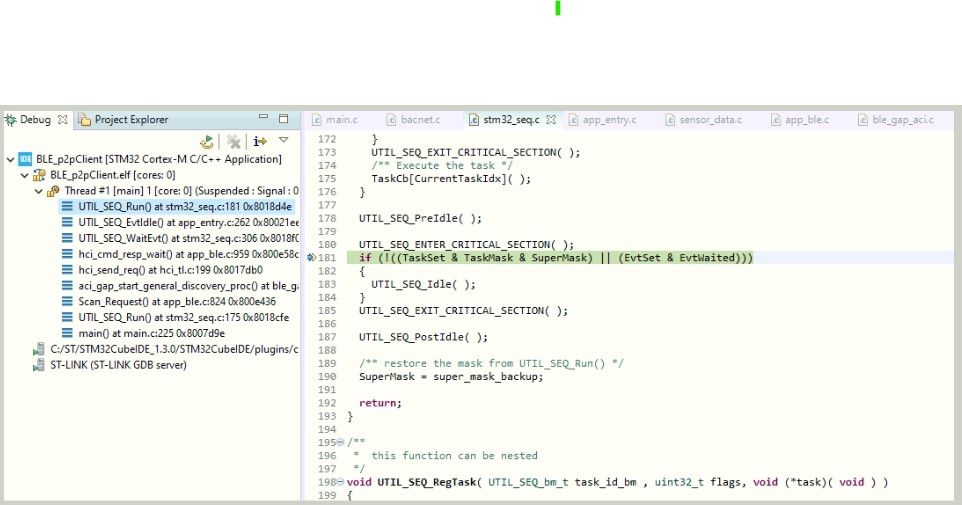This screenshot has width=962, height=505.
Task: Click the C file icon on bacnet.c tab
Action: [x=391, y=120]
